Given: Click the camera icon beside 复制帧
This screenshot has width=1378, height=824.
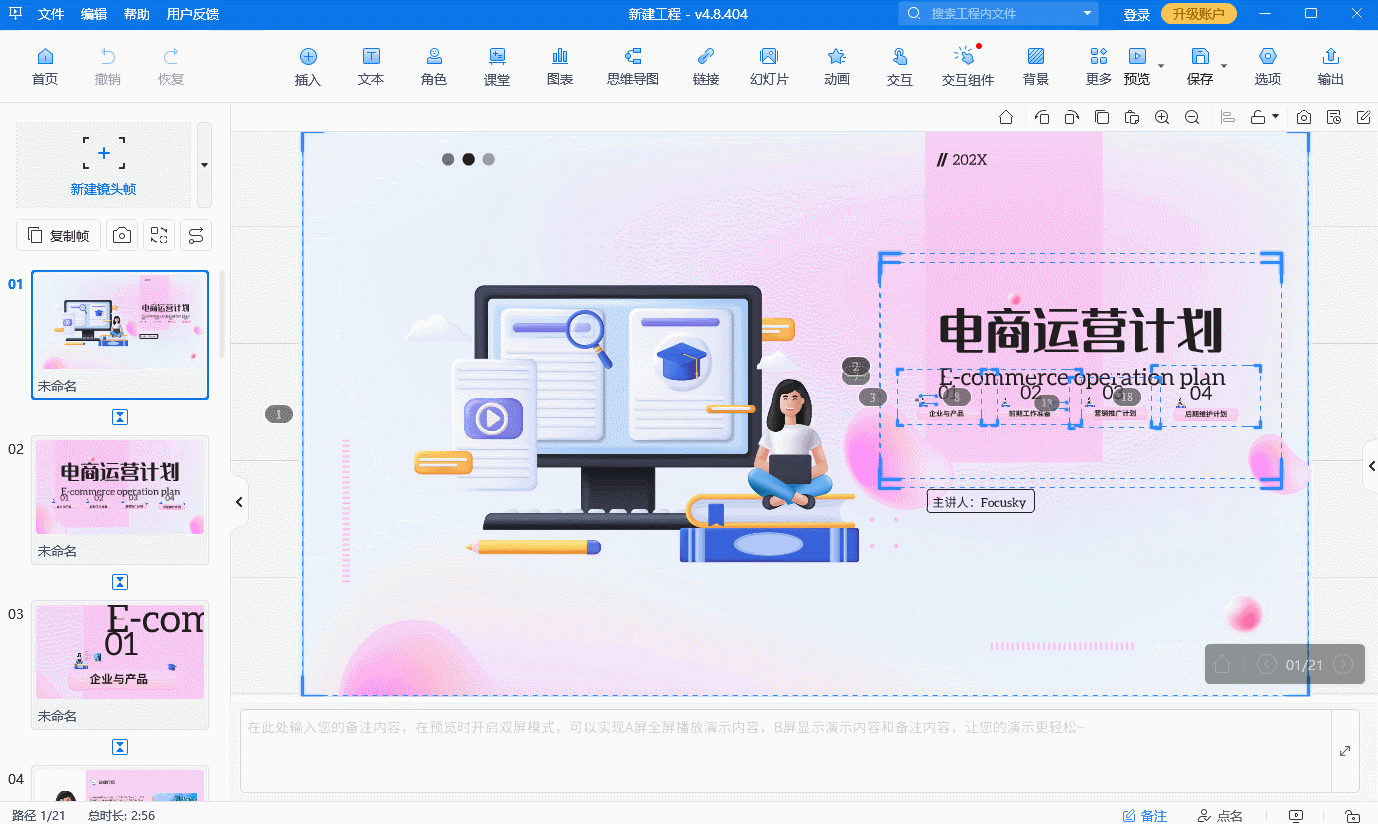Looking at the screenshot, I should coord(122,235).
